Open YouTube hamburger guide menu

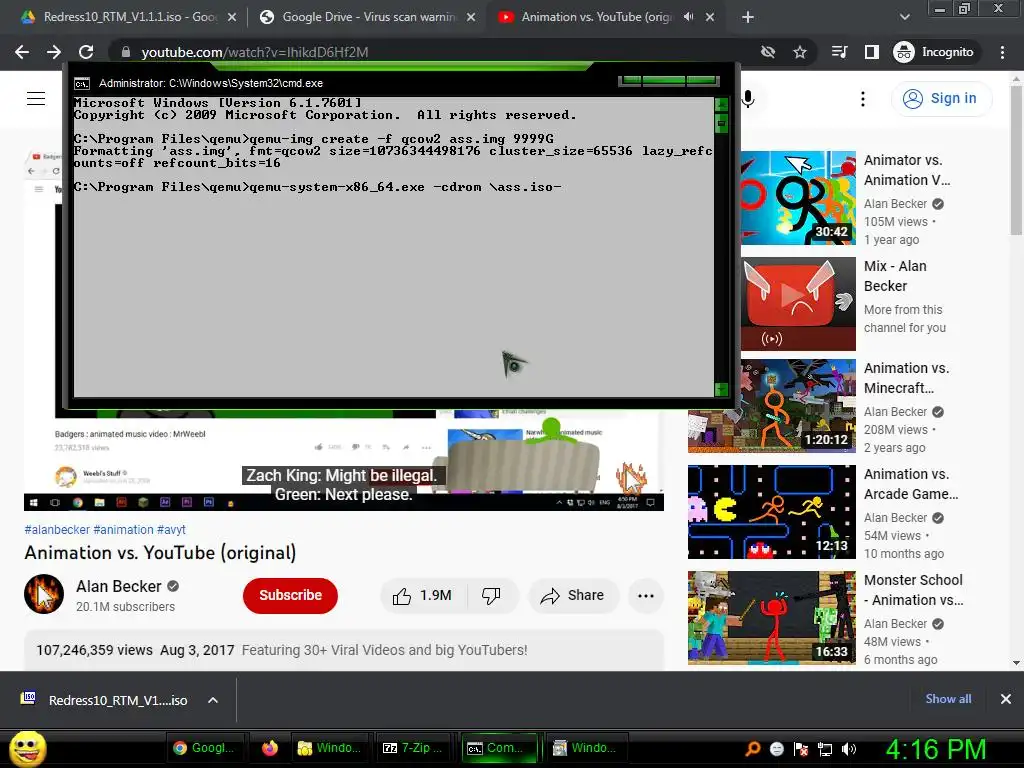pyautogui.click(x=36, y=99)
